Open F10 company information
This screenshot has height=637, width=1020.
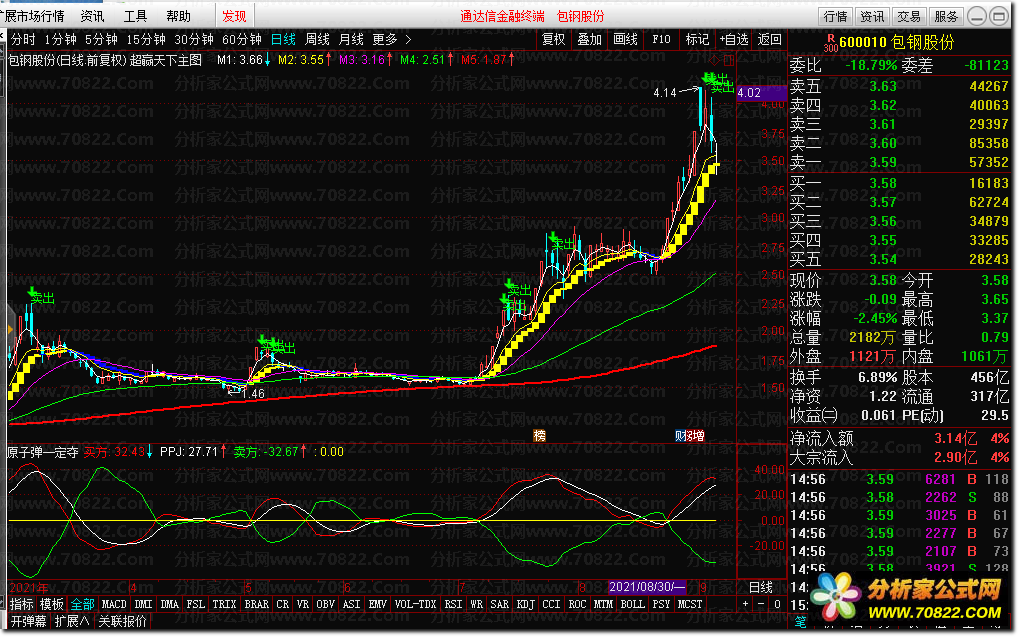[661, 40]
